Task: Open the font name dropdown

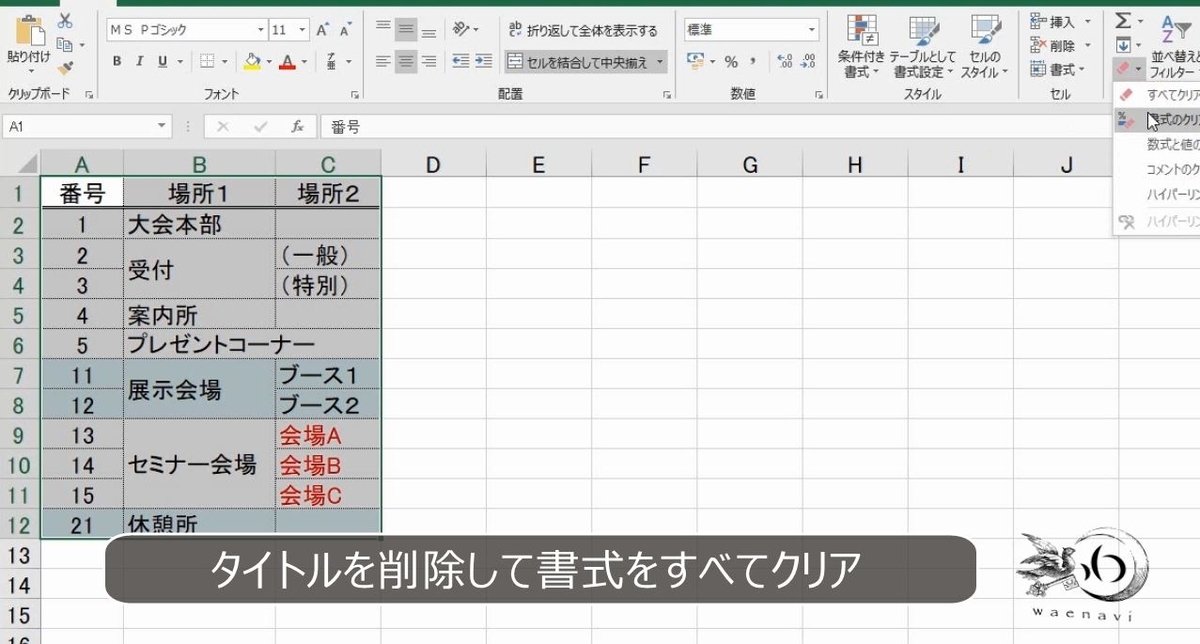Action: 260,29
